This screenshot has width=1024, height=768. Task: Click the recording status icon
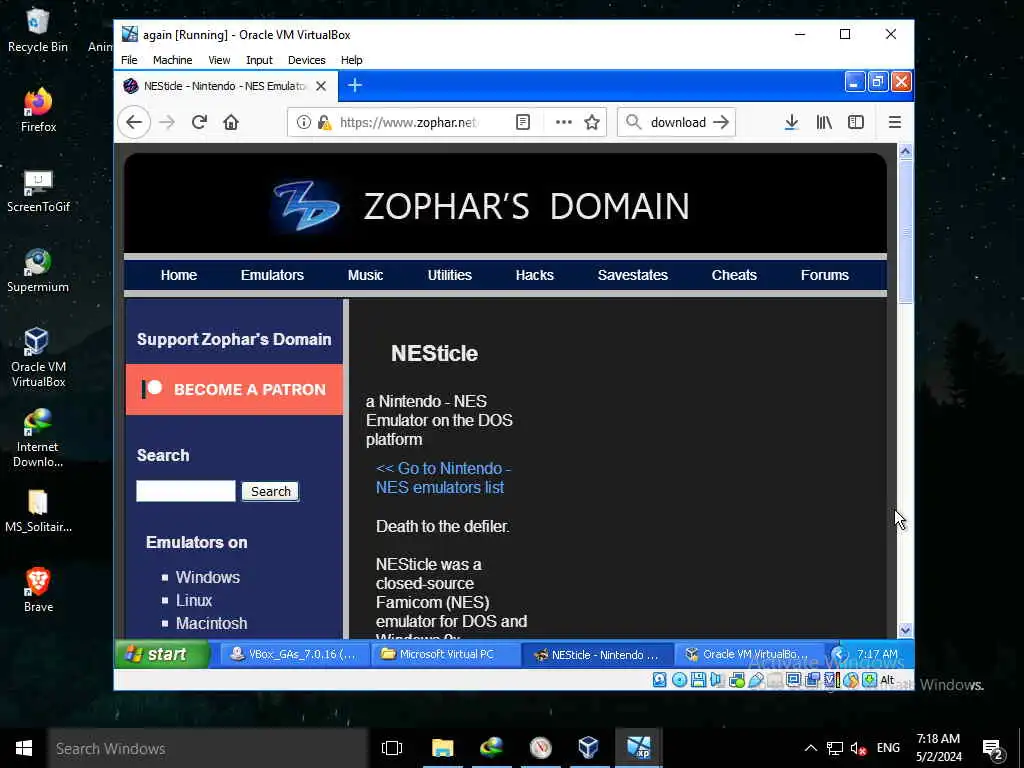(812, 680)
